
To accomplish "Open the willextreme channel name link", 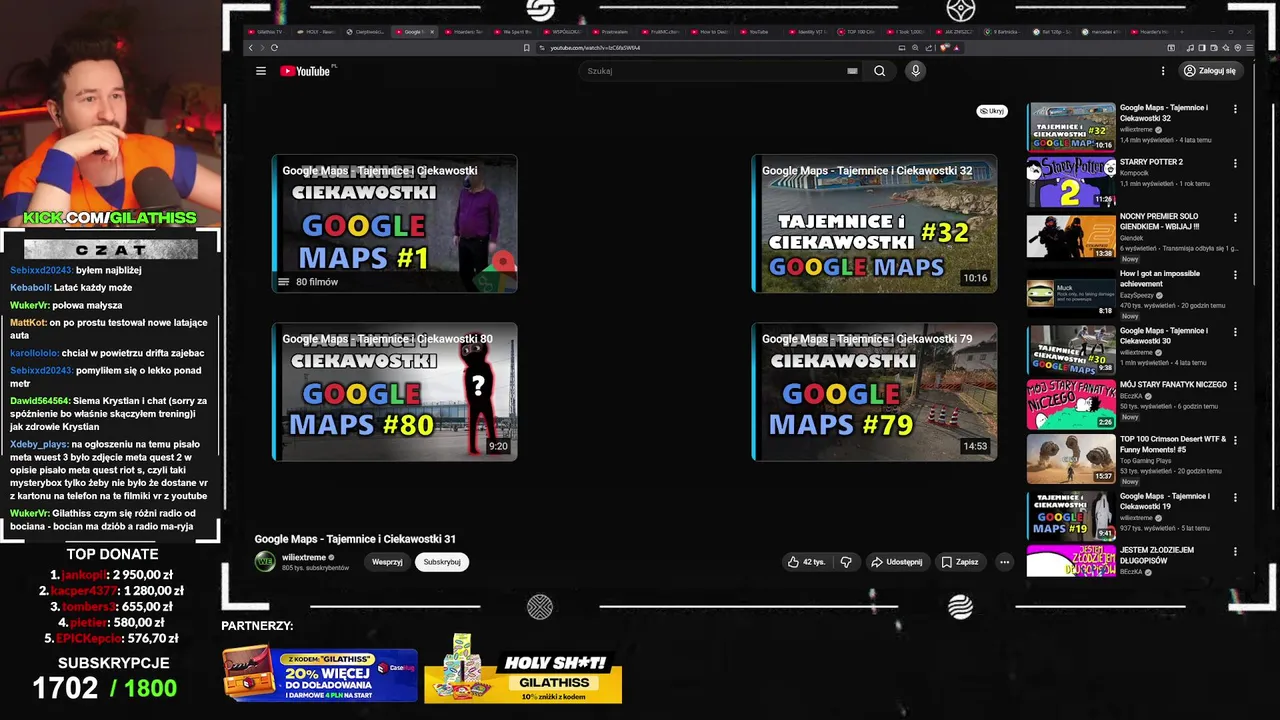I will [304, 557].
